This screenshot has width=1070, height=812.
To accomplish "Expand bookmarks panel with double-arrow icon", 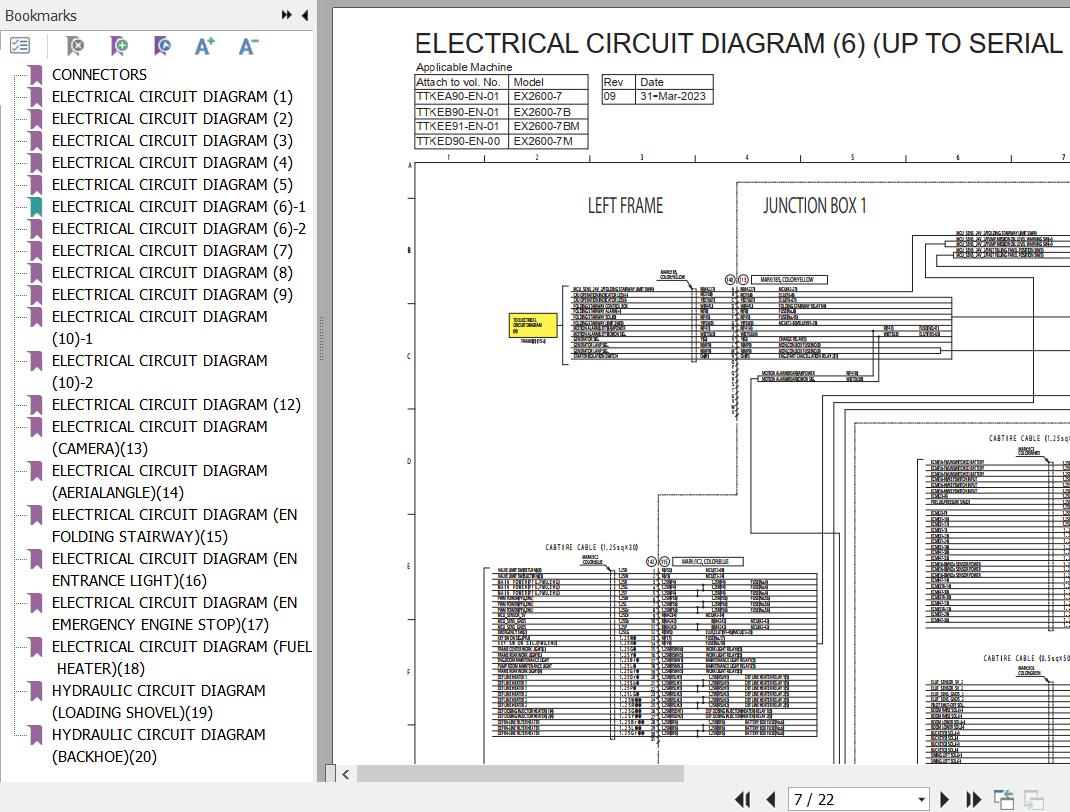I will (287, 15).
